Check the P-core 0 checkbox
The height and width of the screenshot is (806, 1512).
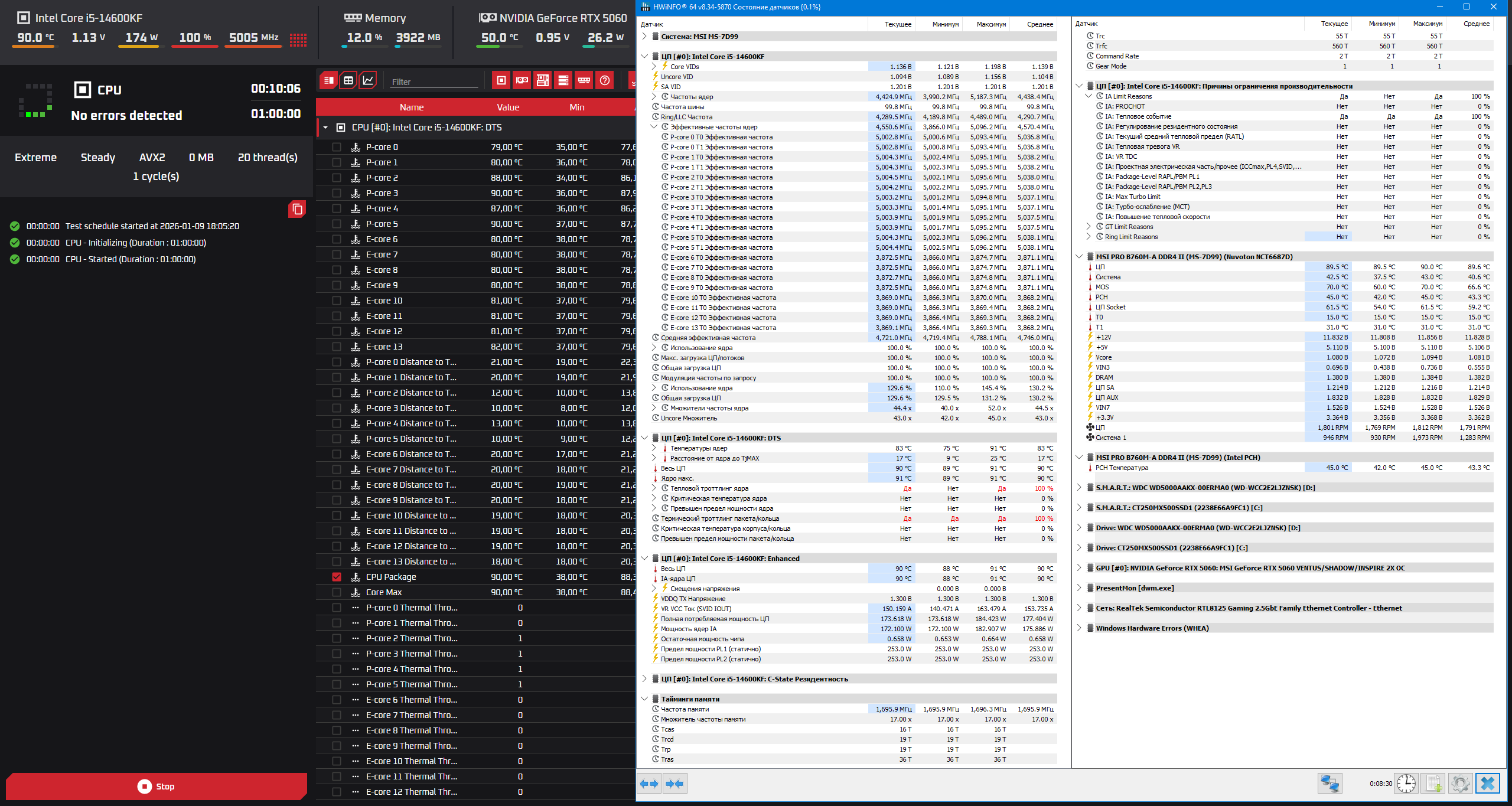[337, 147]
